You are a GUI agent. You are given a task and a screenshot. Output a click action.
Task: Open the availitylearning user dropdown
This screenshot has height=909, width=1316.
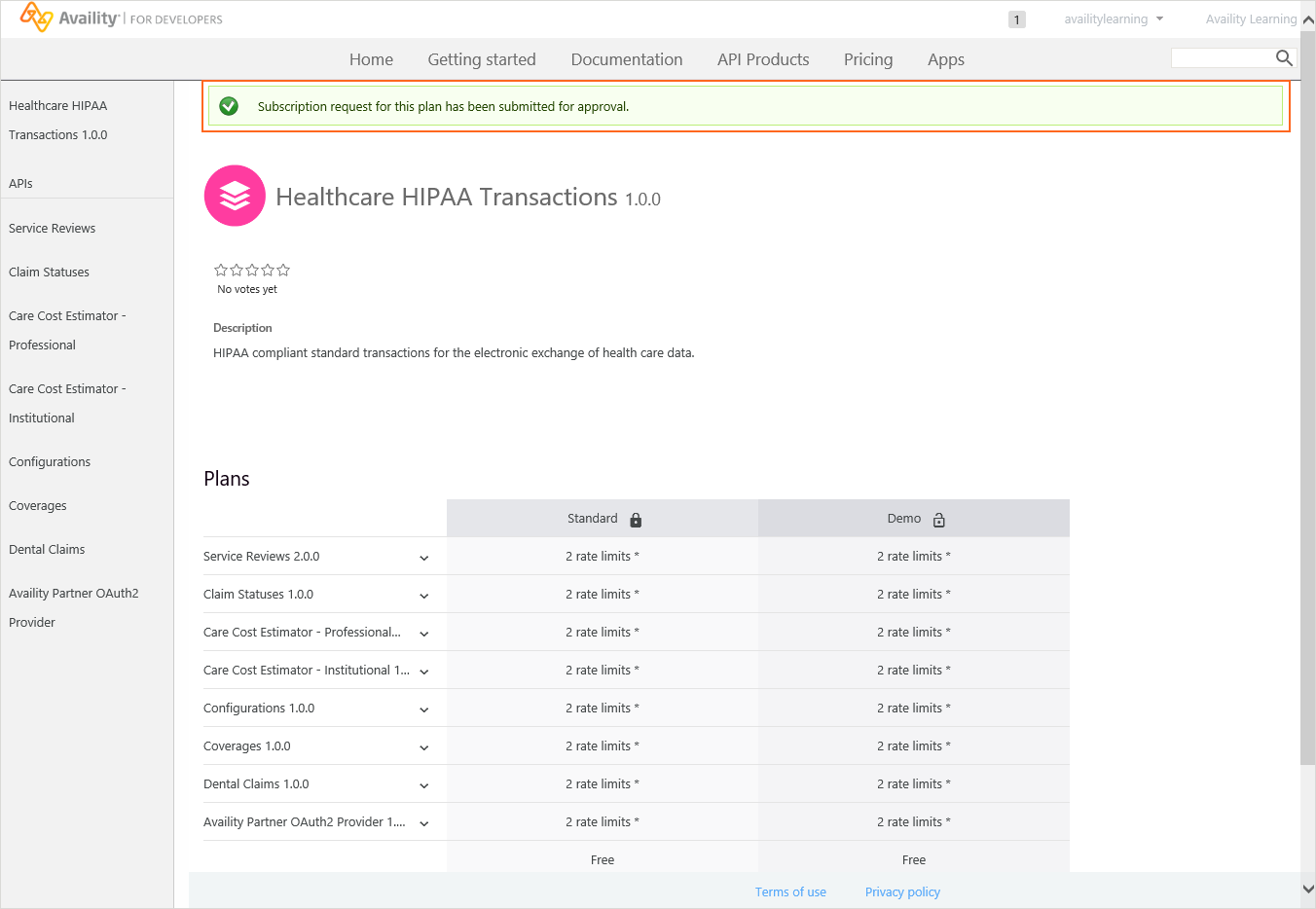tap(1114, 19)
